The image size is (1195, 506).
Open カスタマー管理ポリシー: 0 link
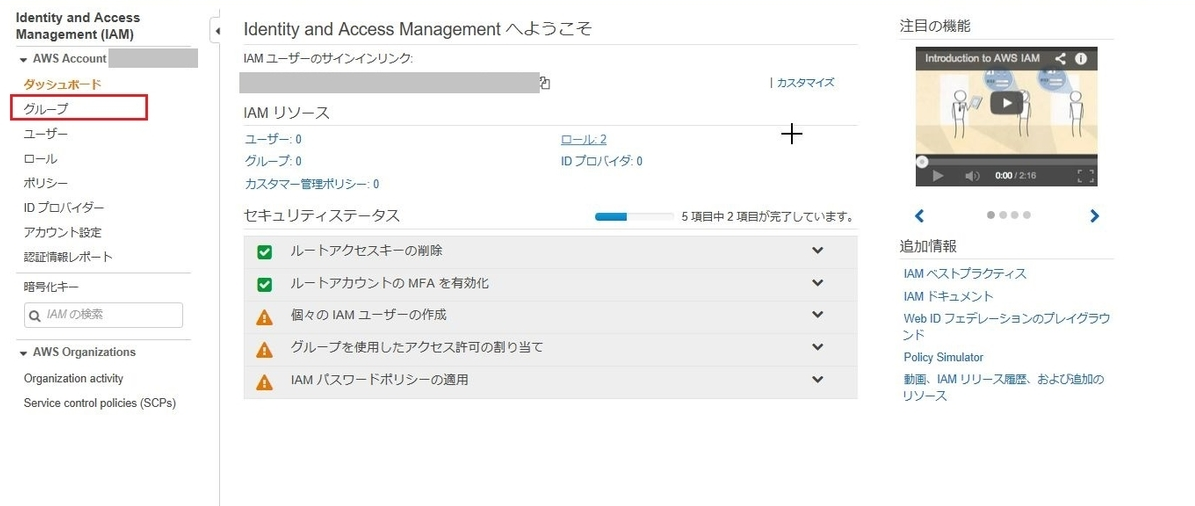point(312,184)
